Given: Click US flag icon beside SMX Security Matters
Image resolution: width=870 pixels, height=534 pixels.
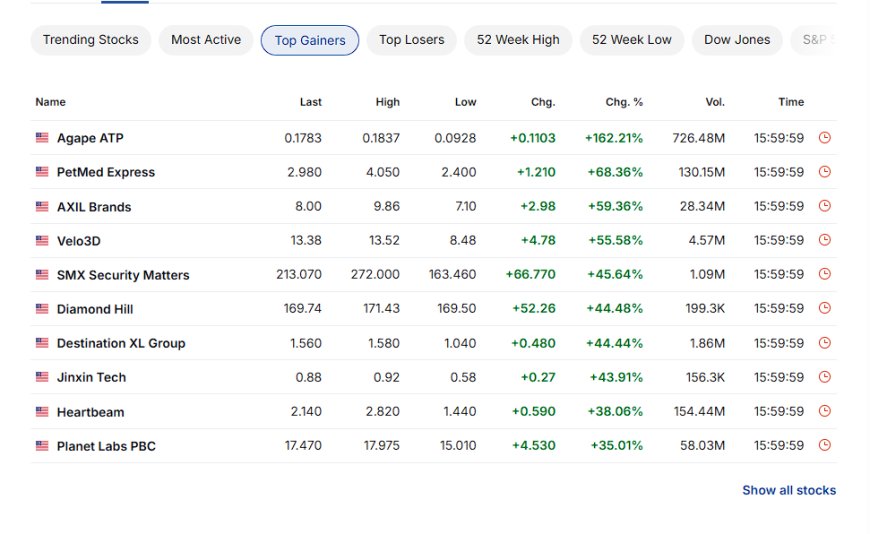Looking at the screenshot, I should tap(42, 275).
